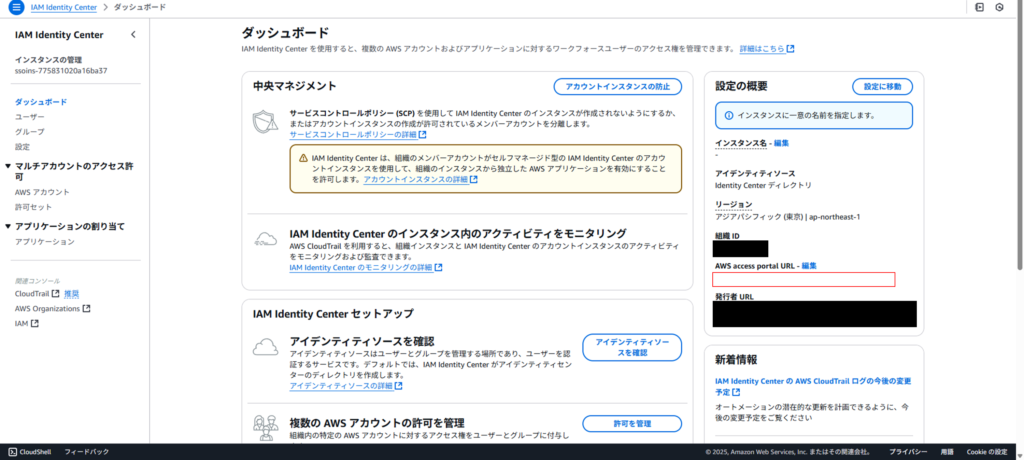This screenshot has width=1024, height=460.
Task: Open ユーザー in the sidebar
Action: point(29,117)
